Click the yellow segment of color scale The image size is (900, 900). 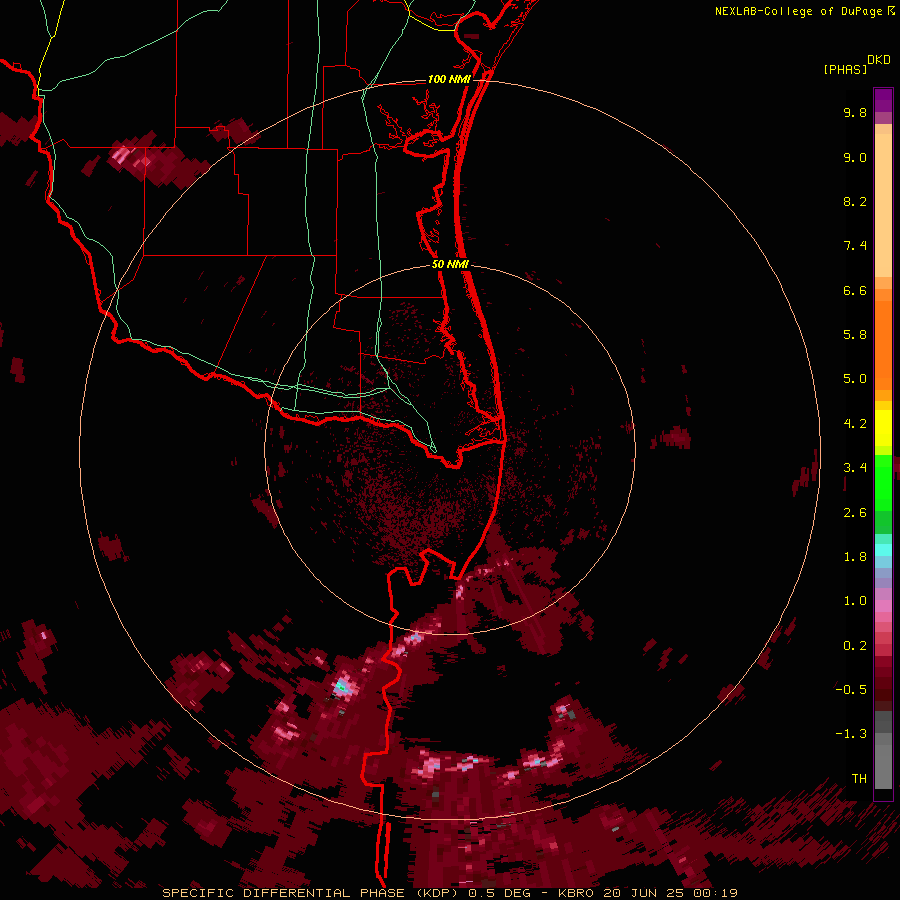click(x=883, y=428)
